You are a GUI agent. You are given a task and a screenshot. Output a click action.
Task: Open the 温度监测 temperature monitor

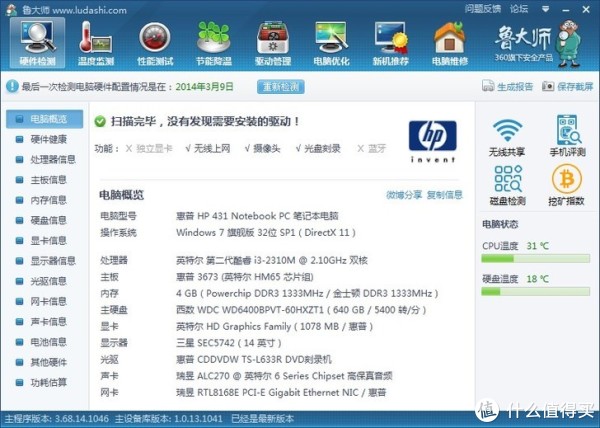(x=96, y=43)
